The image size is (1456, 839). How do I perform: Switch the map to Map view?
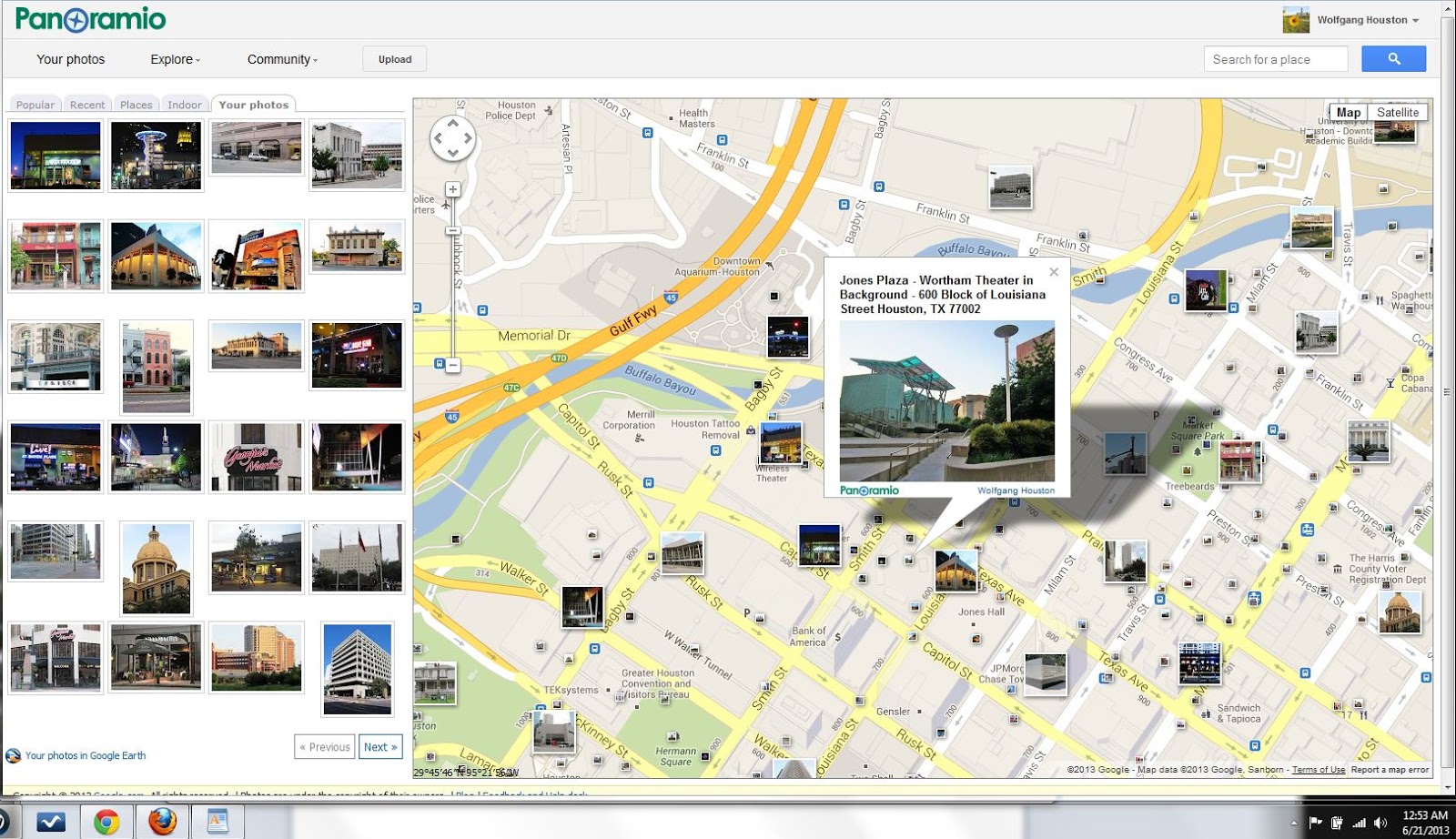pos(1349,113)
